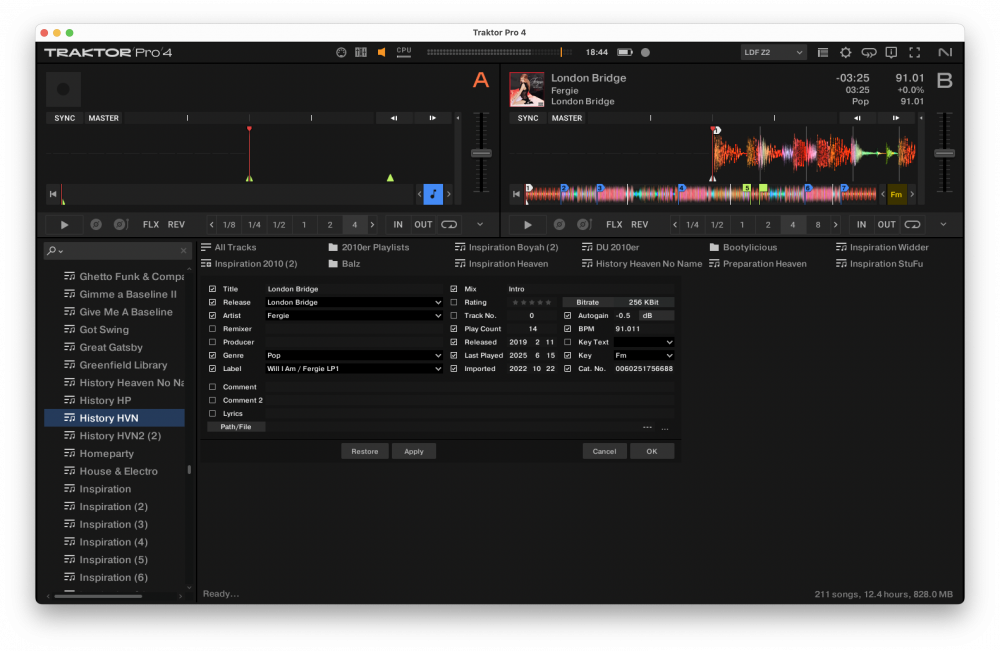The width and height of the screenshot is (1000, 651).
Task: Click the metronome clock icon in header
Action: (x=341, y=52)
